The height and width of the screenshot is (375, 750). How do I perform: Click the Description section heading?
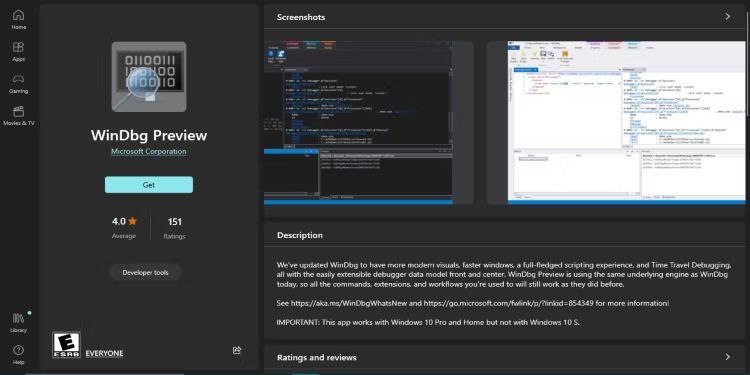[300, 235]
